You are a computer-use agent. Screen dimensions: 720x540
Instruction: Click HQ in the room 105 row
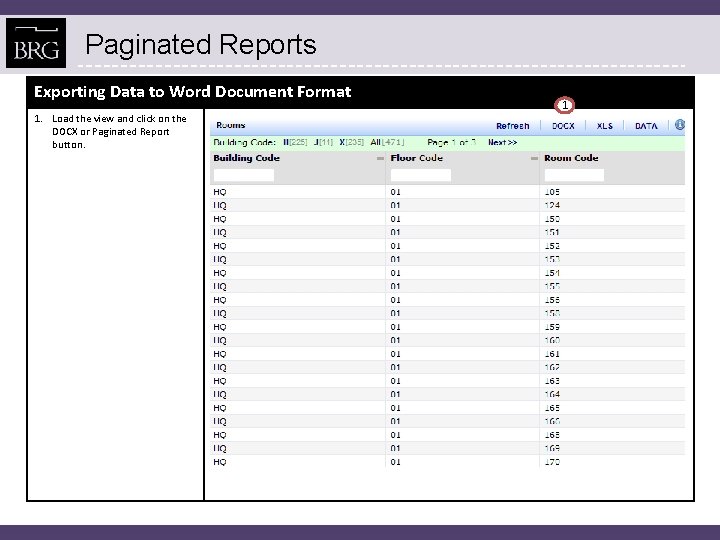coord(219,192)
